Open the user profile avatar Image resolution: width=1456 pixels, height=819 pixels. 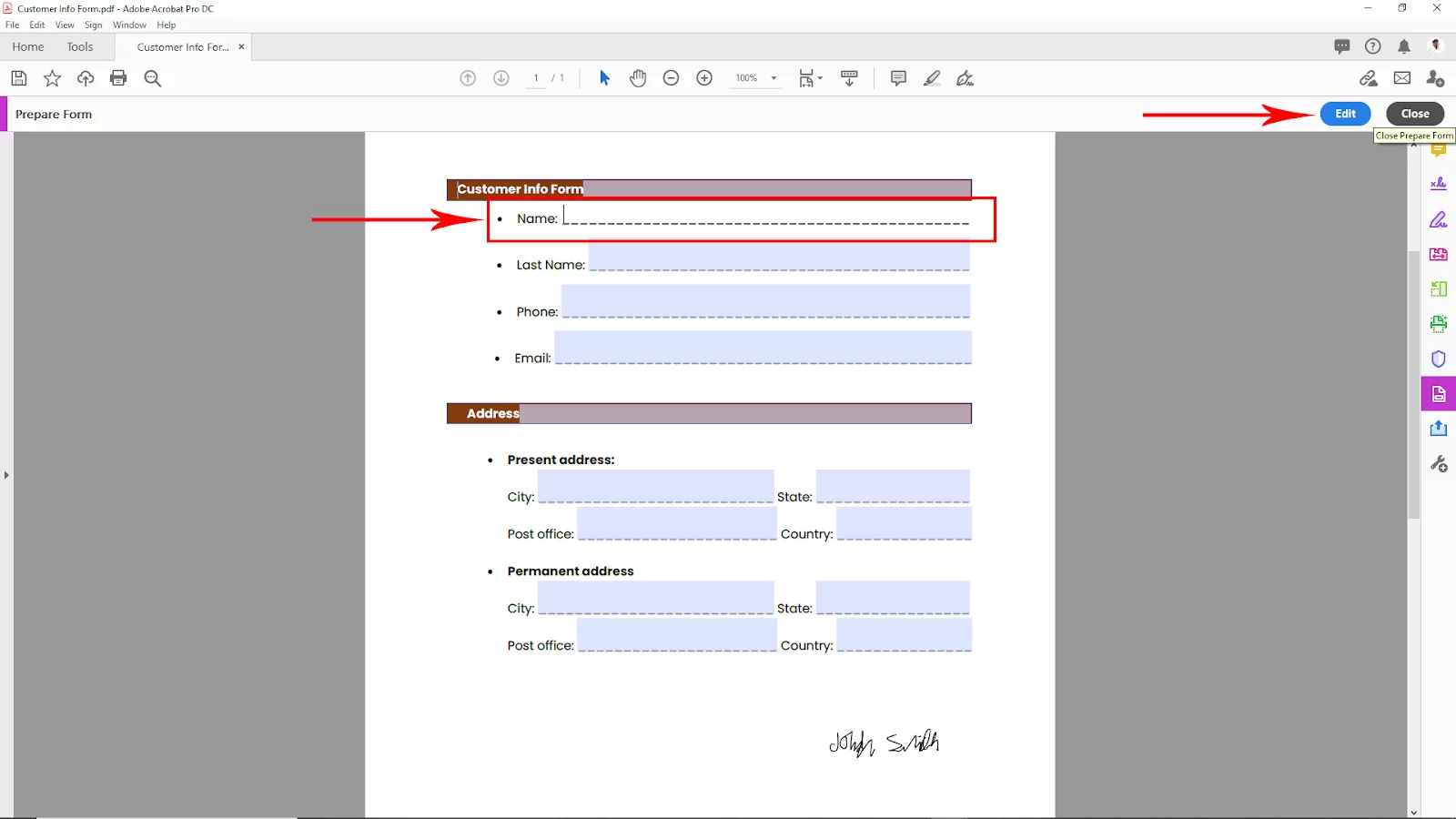tap(1436, 45)
